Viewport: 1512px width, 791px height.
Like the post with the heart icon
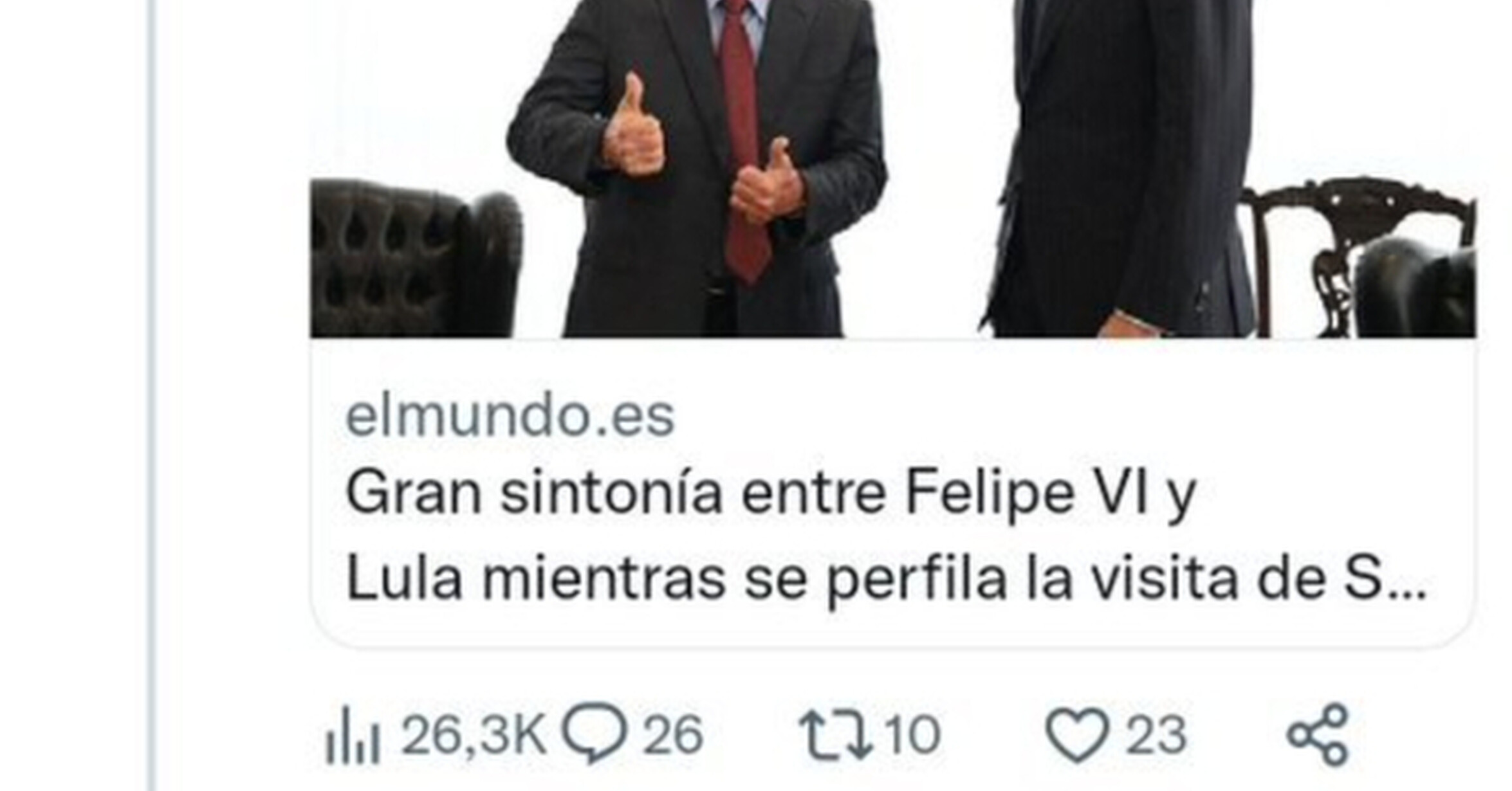[x=1078, y=735]
